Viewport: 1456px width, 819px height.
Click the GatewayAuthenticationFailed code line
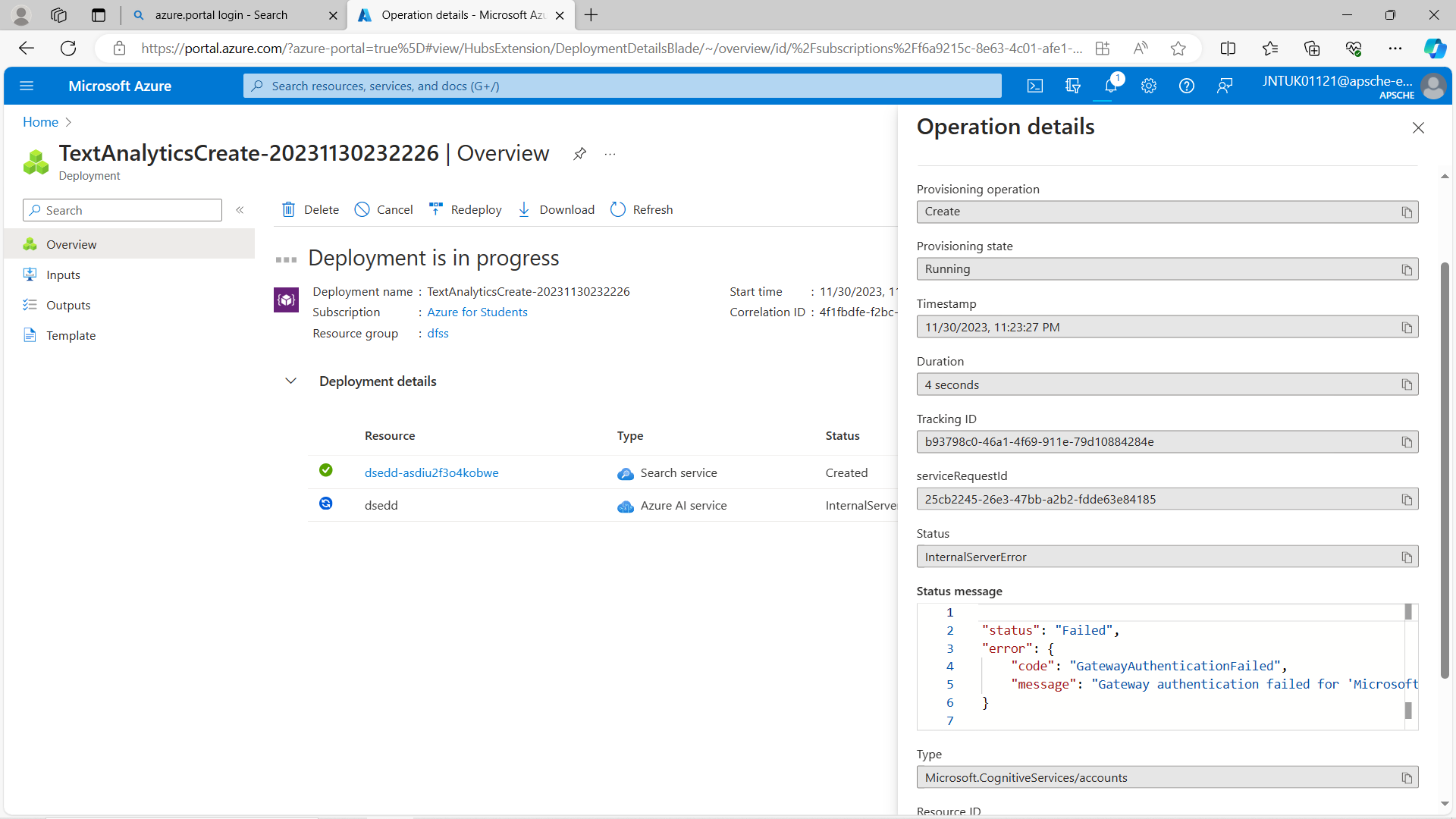1149,667
